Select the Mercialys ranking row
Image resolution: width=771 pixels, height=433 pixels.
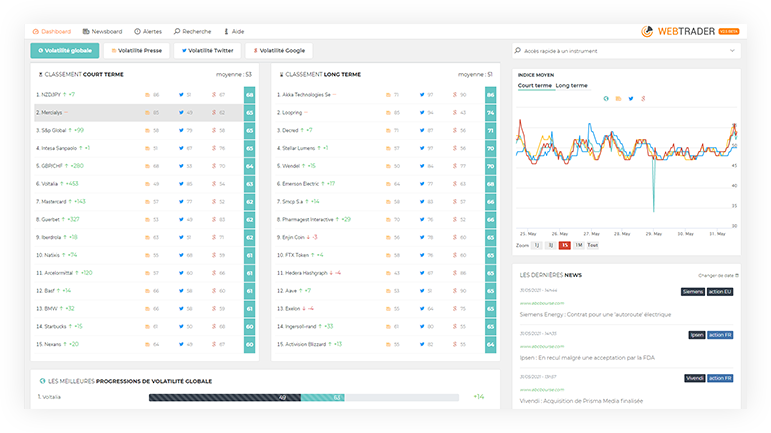[x=145, y=113]
